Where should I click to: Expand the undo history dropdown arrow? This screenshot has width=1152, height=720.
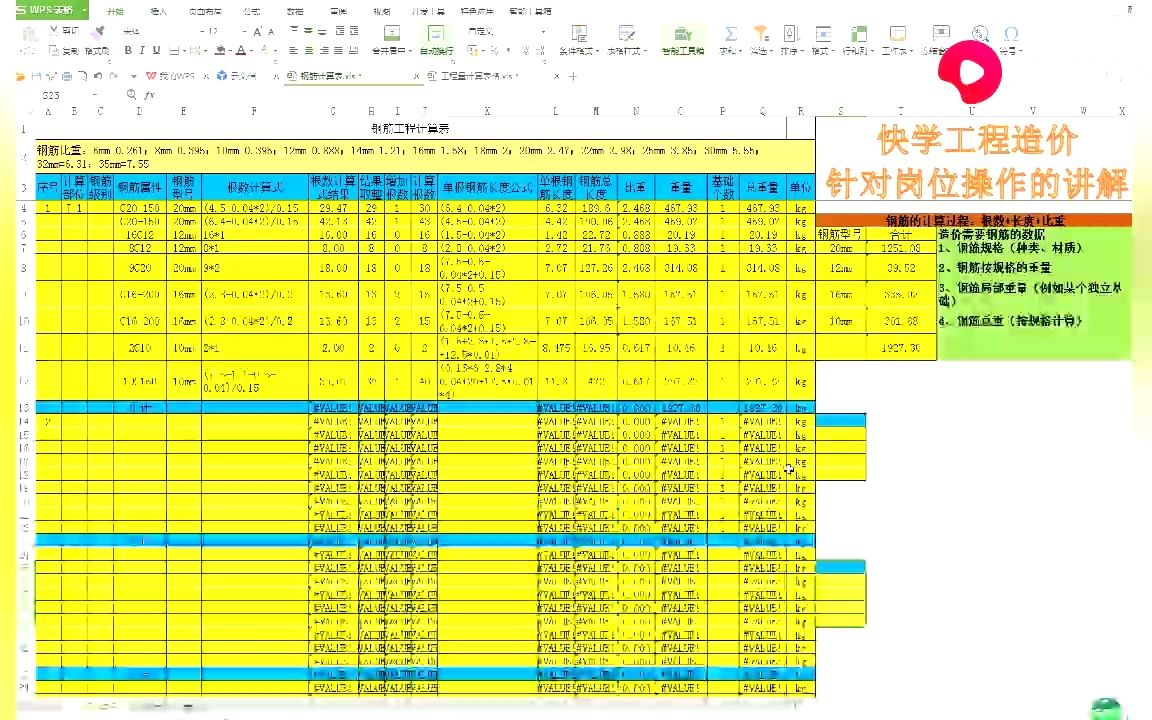132,75
